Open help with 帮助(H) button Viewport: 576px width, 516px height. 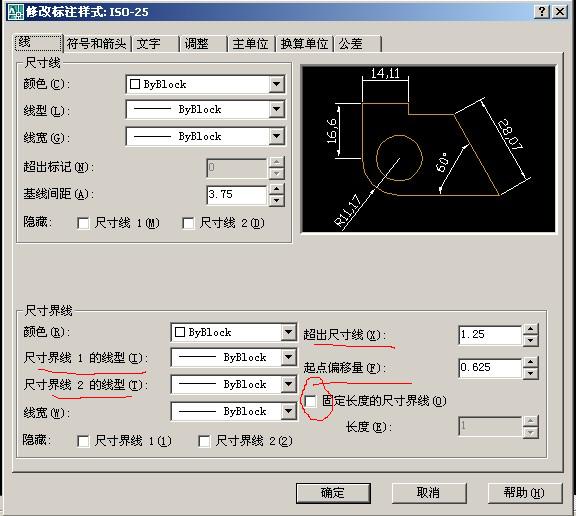pos(525,493)
